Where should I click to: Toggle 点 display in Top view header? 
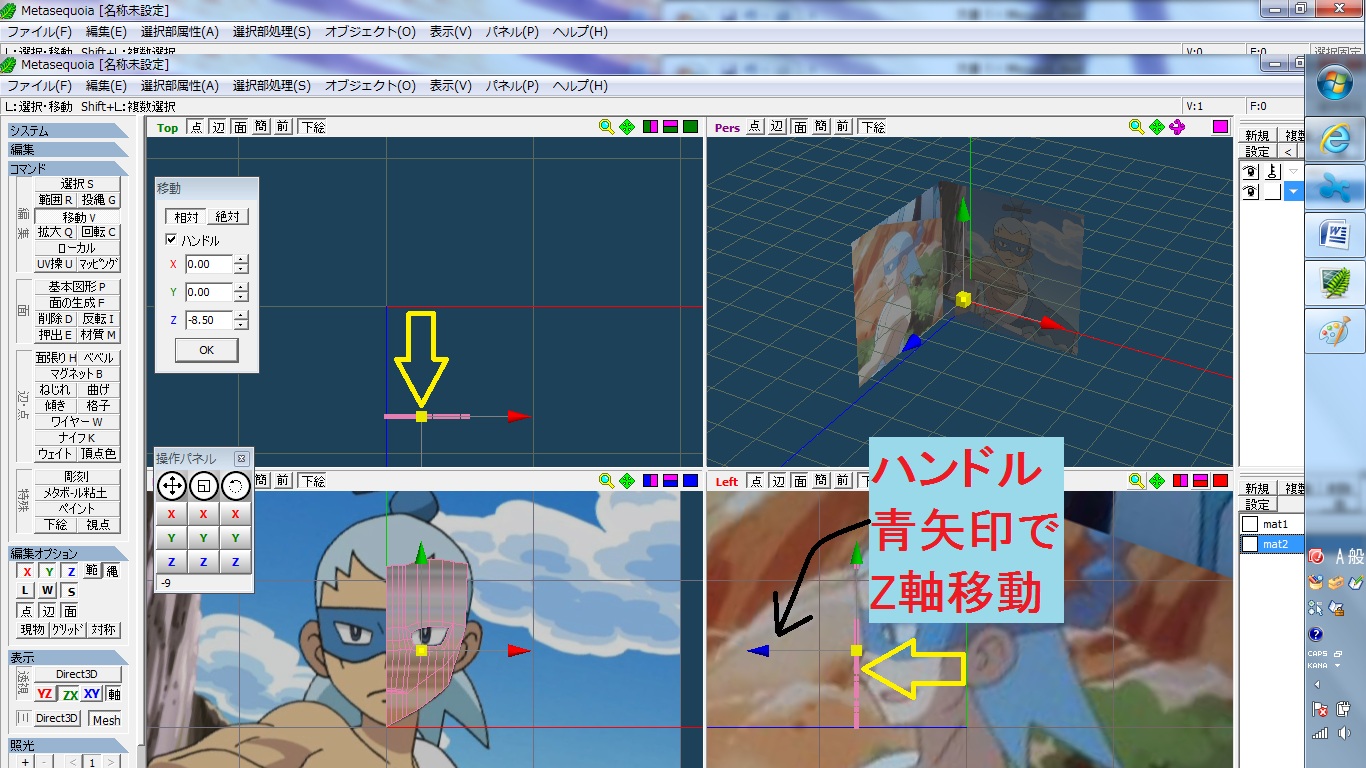click(195, 127)
